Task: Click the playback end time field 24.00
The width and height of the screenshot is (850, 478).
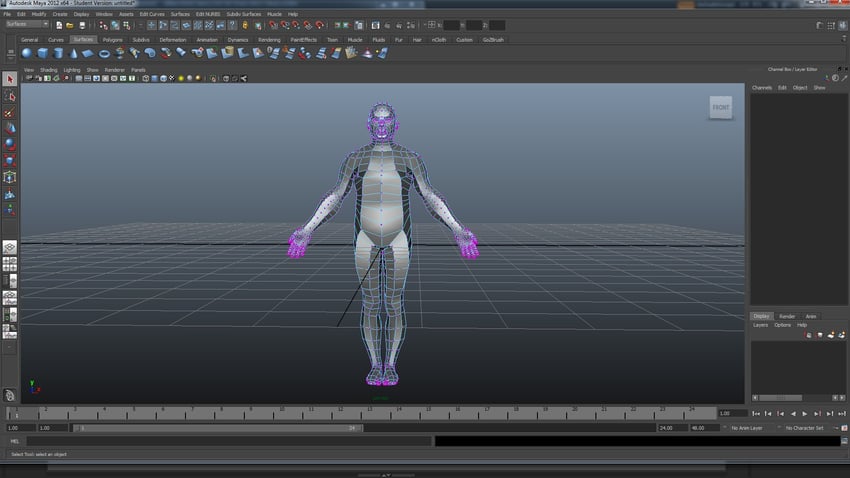Action: (x=672, y=428)
